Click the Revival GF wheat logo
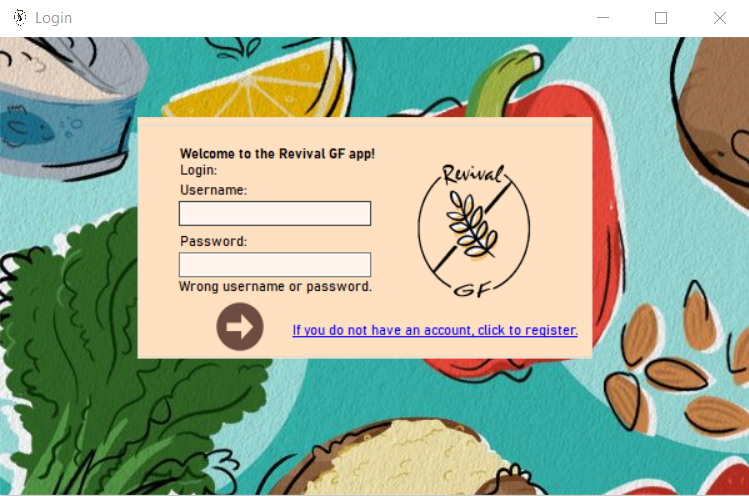This screenshot has width=749, height=496. click(474, 231)
